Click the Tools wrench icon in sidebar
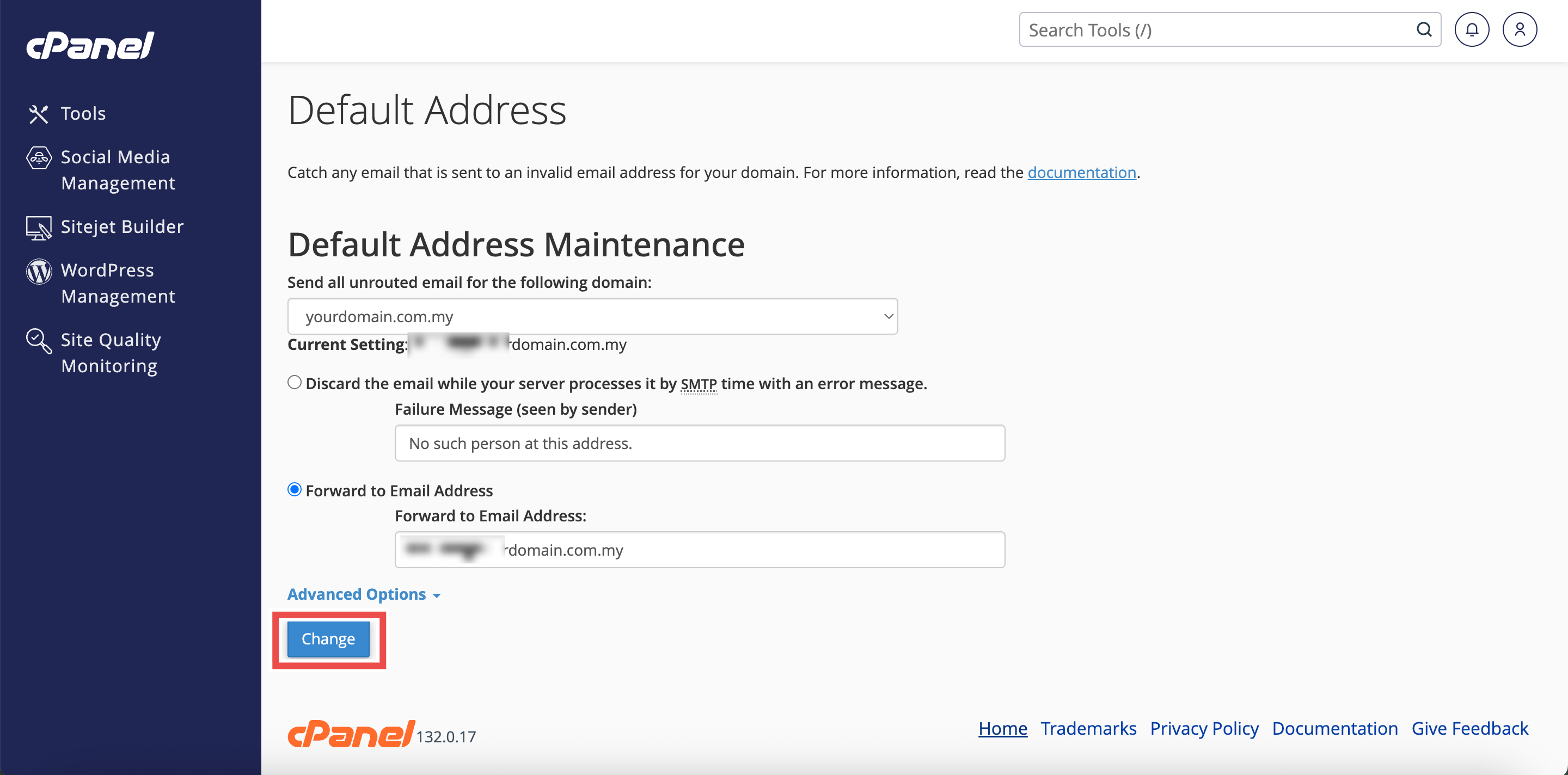Image resolution: width=1568 pixels, height=775 pixels. [38, 114]
